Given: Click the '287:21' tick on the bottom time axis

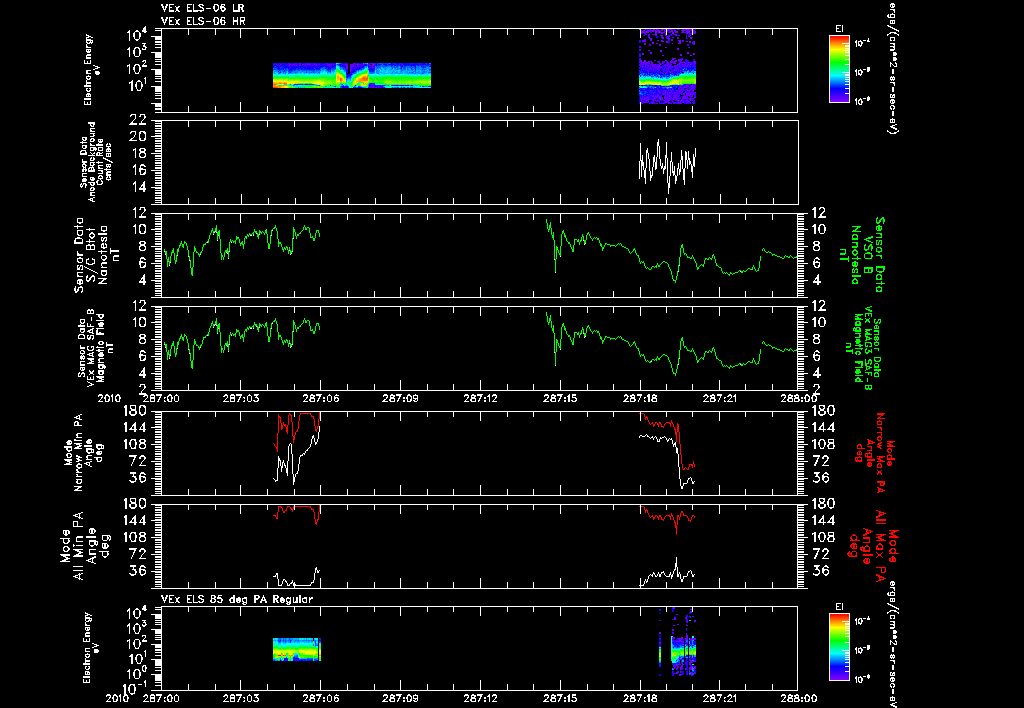Looking at the screenshot, I should (x=720, y=698).
